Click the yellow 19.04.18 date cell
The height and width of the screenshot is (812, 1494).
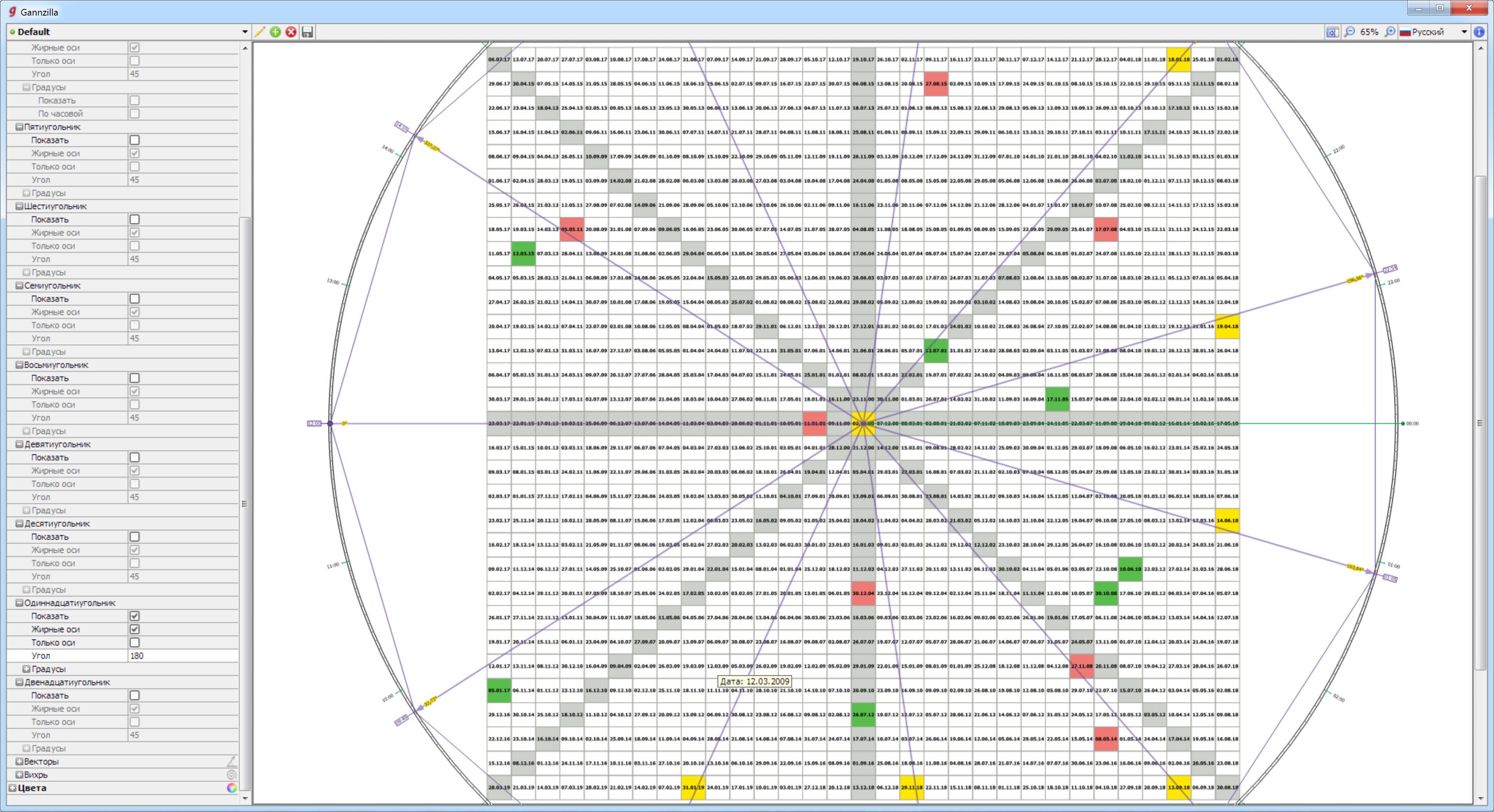click(x=1227, y=326)
